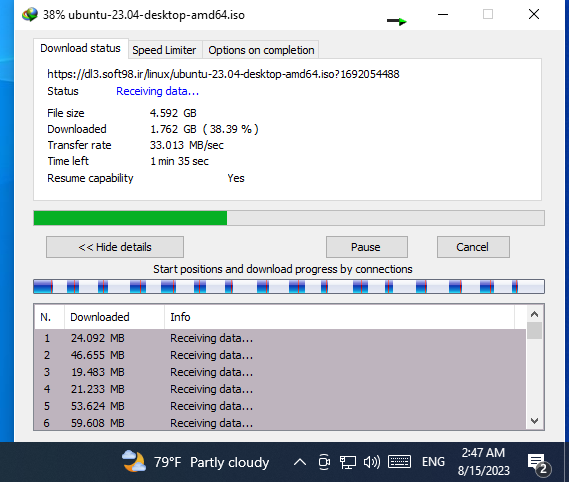The width and height of the screenshot is (569, 482).
Task: Open the network tray icon
Action: point(347,462)
